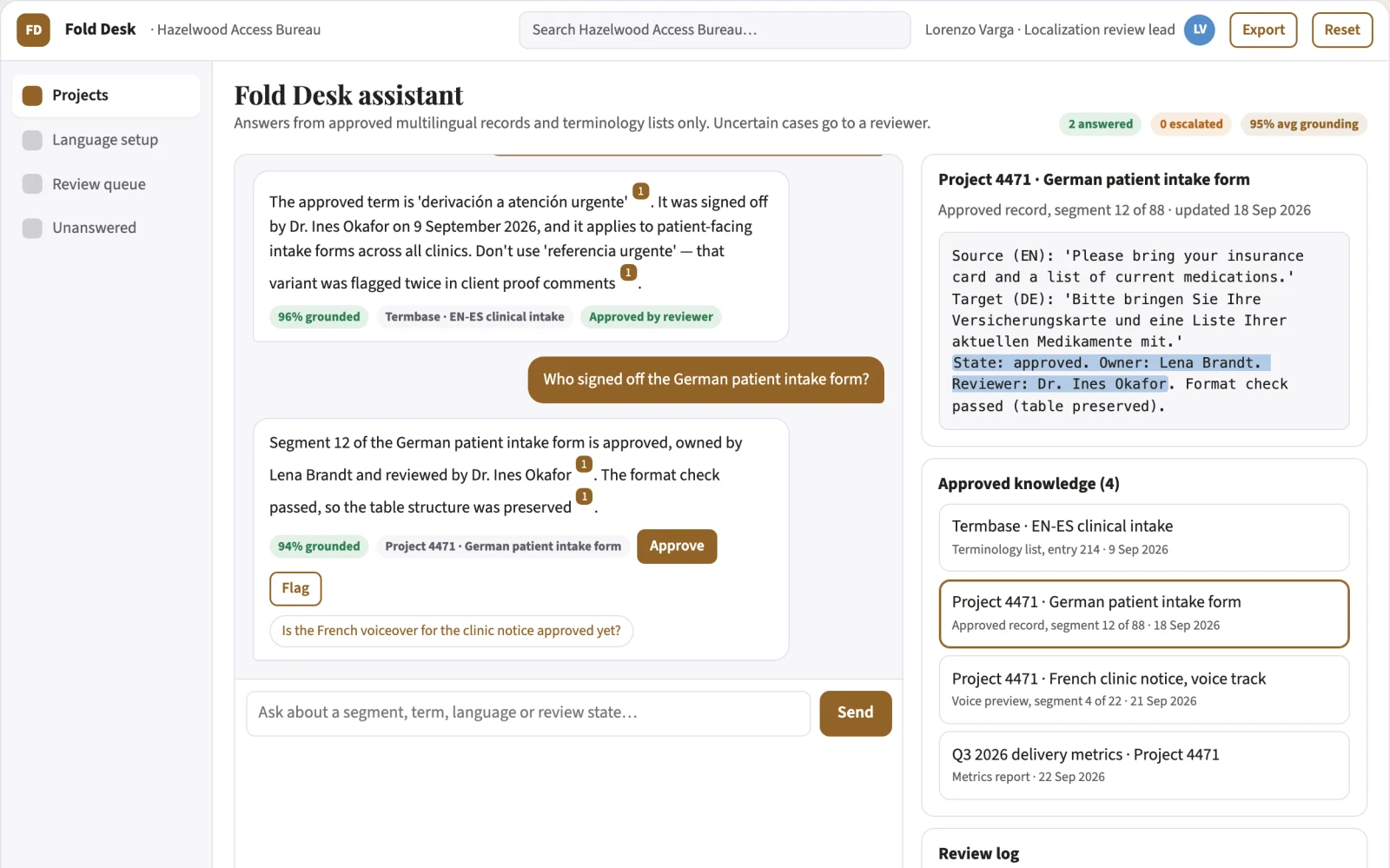The image size is (1390, 868).
Task: Send the chat message
Action: tap(856, 713)
